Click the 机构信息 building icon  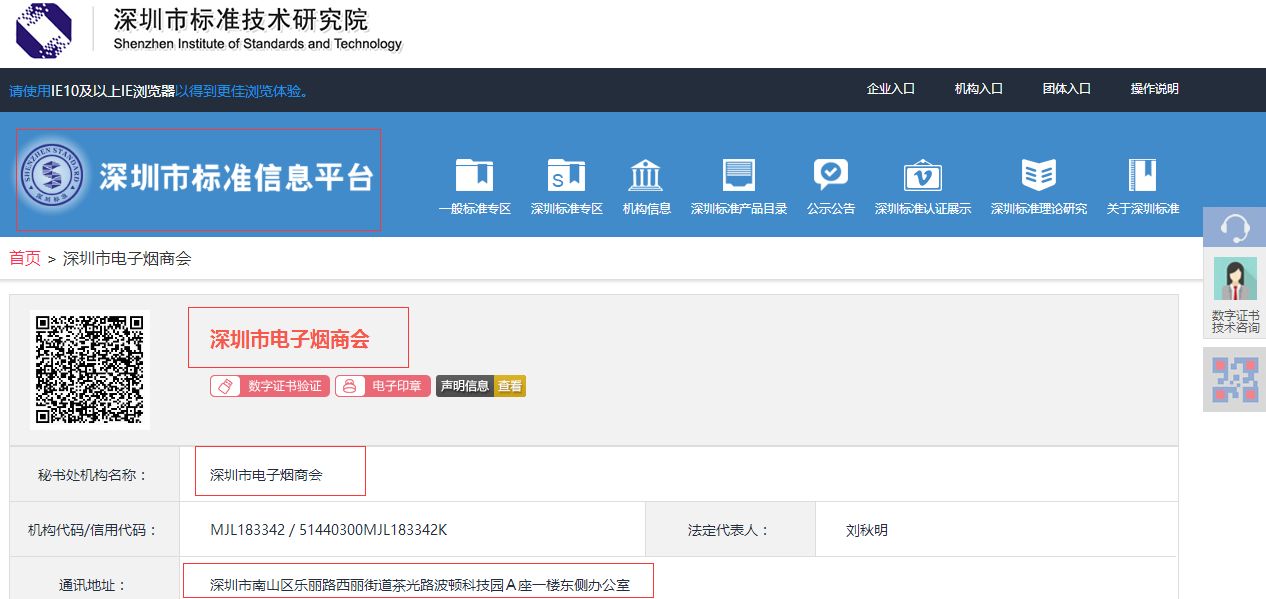point(646,175)
